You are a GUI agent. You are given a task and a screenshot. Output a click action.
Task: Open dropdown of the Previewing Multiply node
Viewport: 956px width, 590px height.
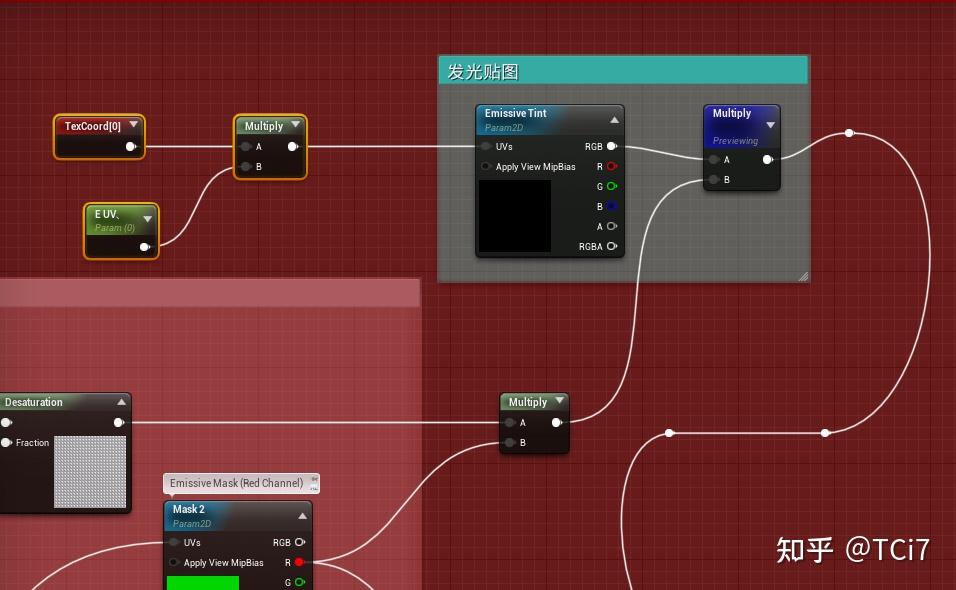(x=771, y=125)
